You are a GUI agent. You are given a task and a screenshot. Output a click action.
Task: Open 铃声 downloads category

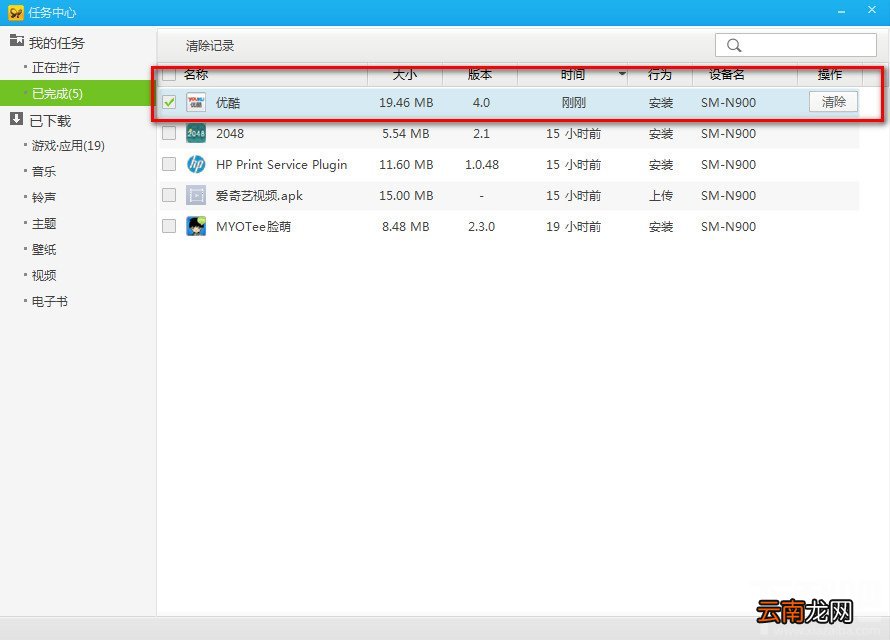tap(44, 197)
